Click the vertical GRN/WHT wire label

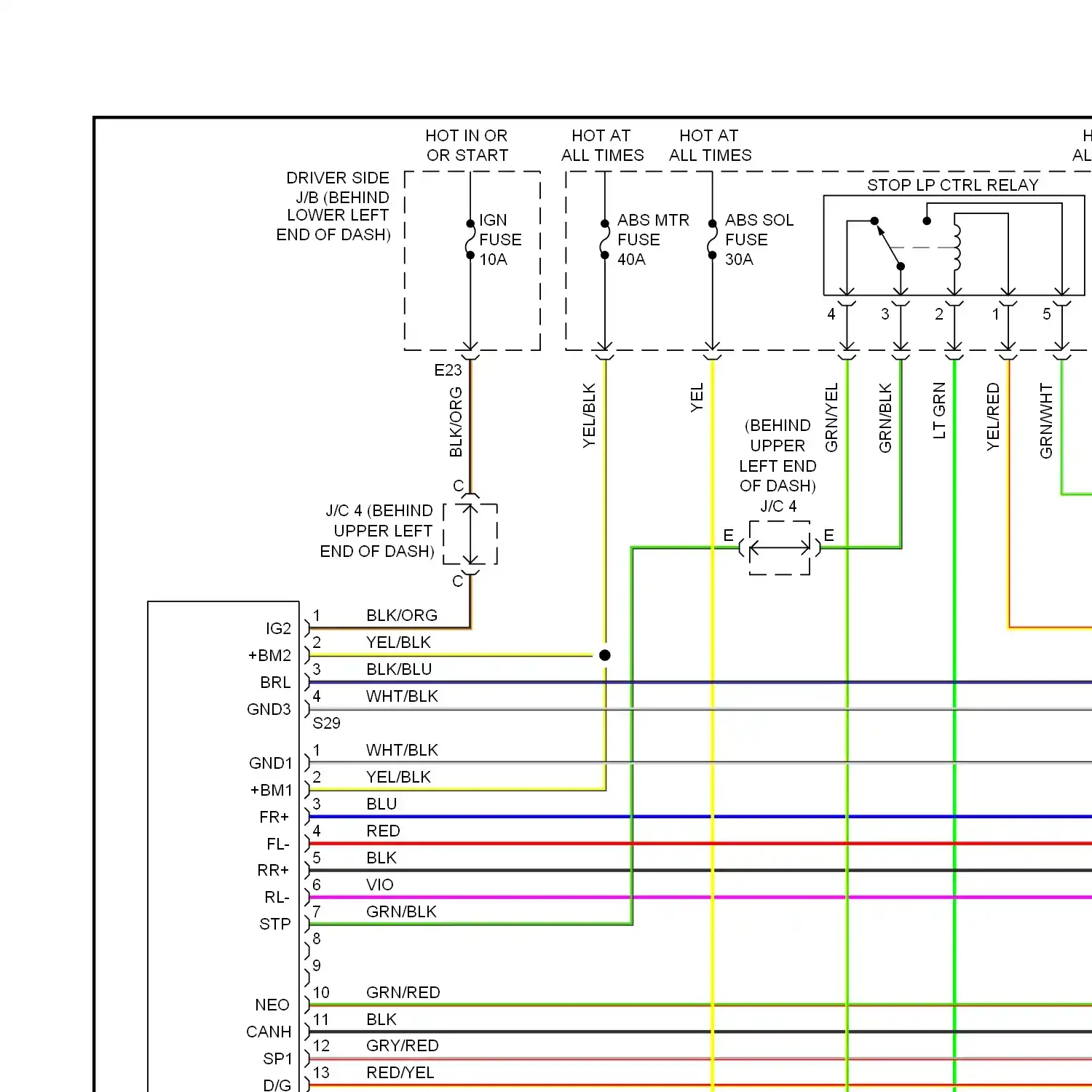click(x=1046, y=421)
